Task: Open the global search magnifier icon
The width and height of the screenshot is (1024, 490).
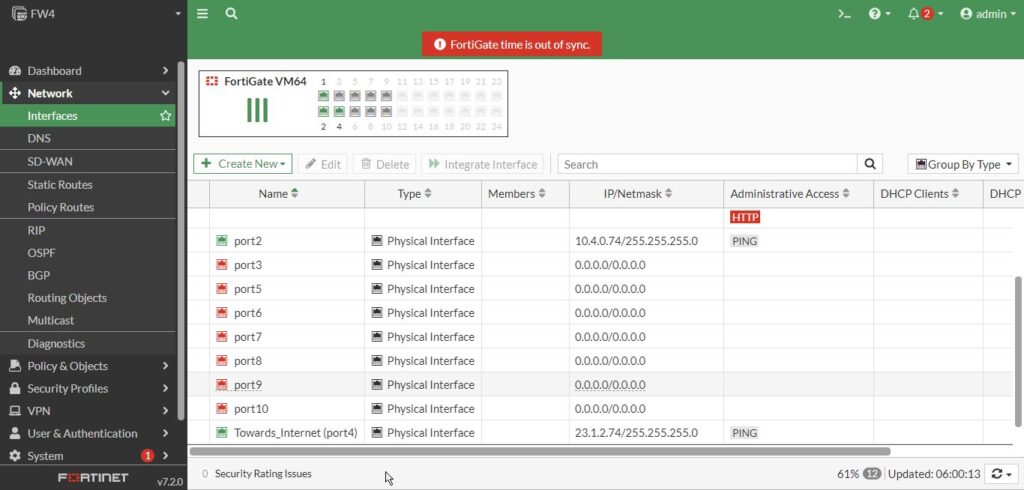Action: 232,14
